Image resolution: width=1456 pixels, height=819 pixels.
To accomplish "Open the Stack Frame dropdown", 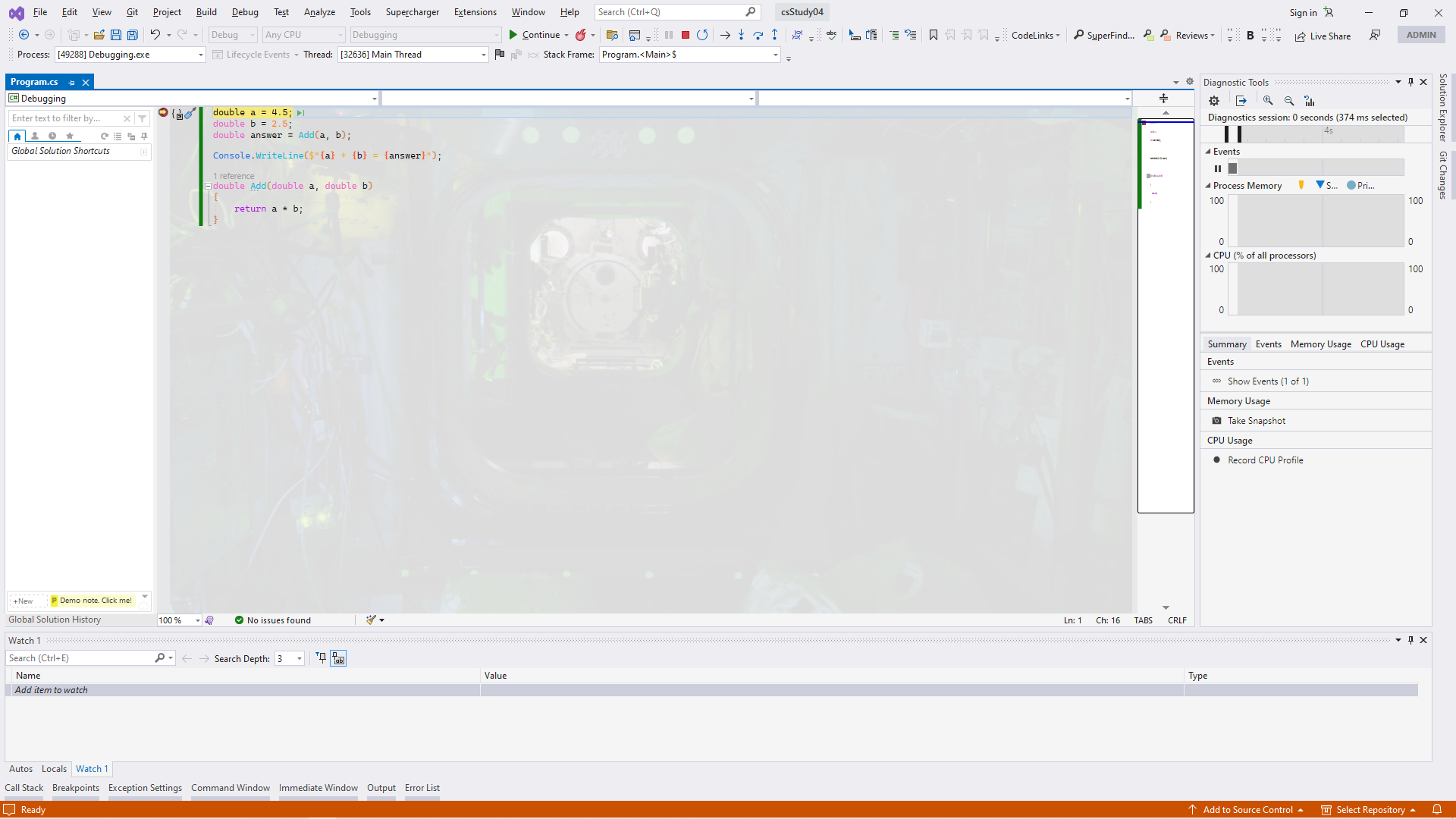I will [775, 55].
